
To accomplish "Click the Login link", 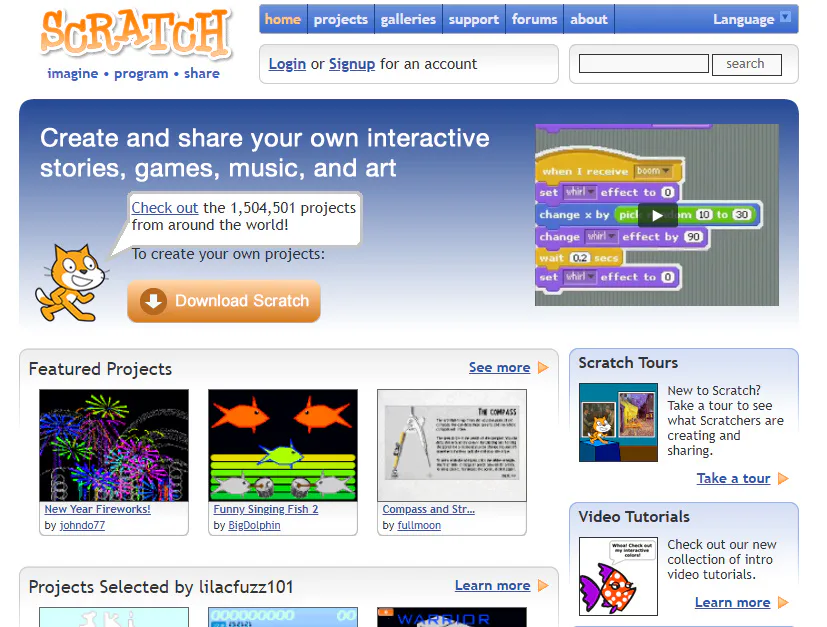I will pyautogui.click(x=287, y=64).
